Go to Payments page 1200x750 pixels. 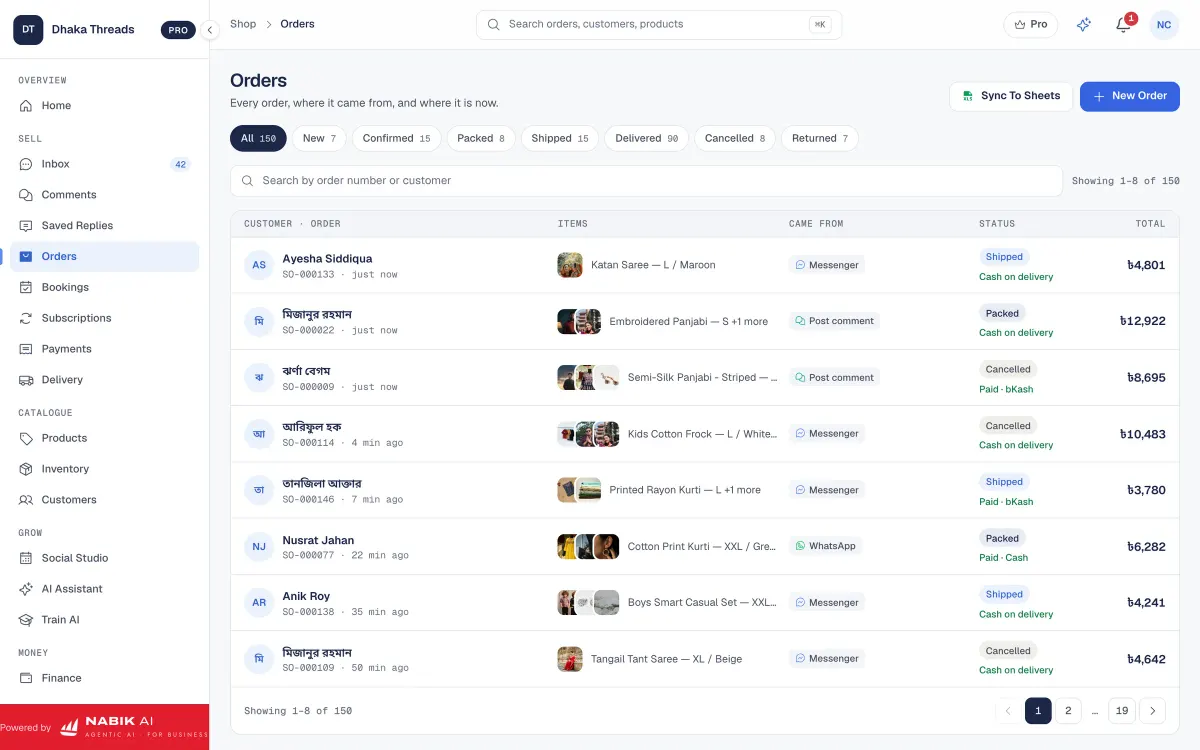(x=104, y=349)
